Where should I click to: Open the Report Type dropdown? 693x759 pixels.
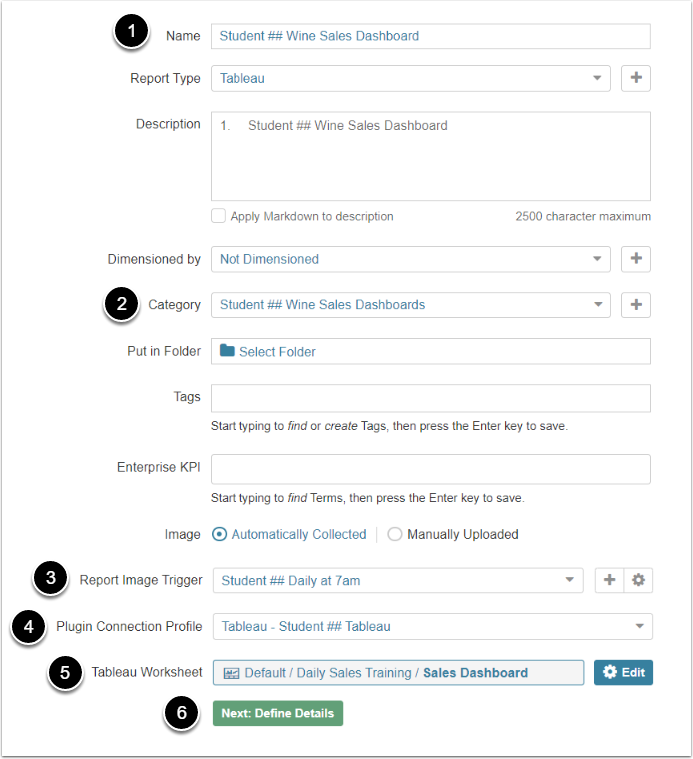(x=410, y=78)
